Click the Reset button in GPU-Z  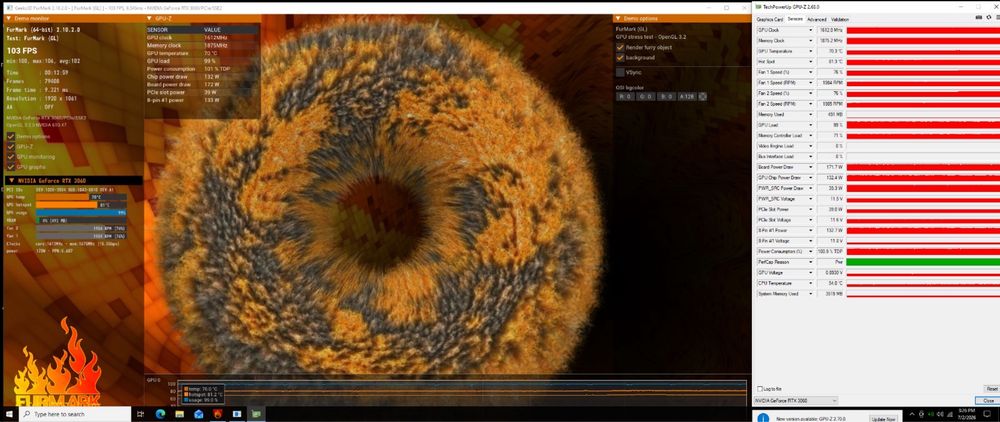click(992, 388)
